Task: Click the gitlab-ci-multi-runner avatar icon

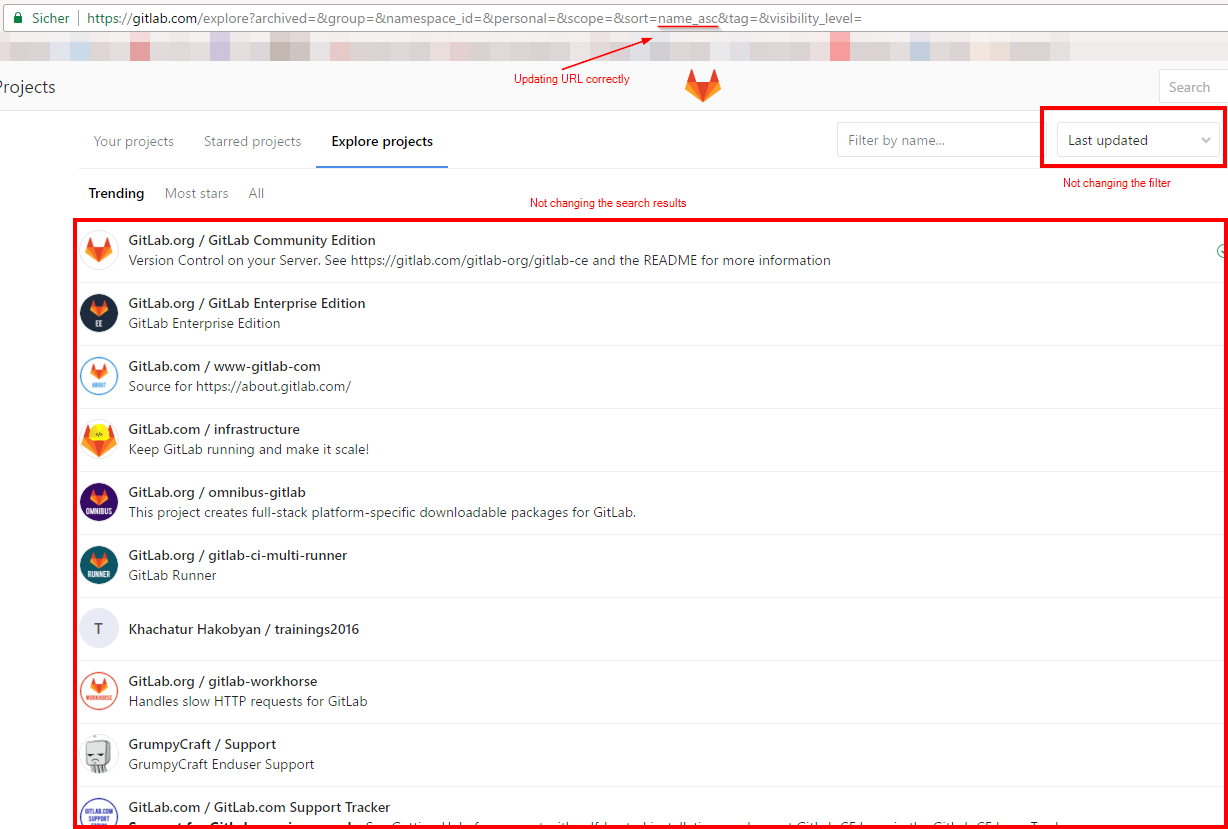Action: [x=99, y=565]
